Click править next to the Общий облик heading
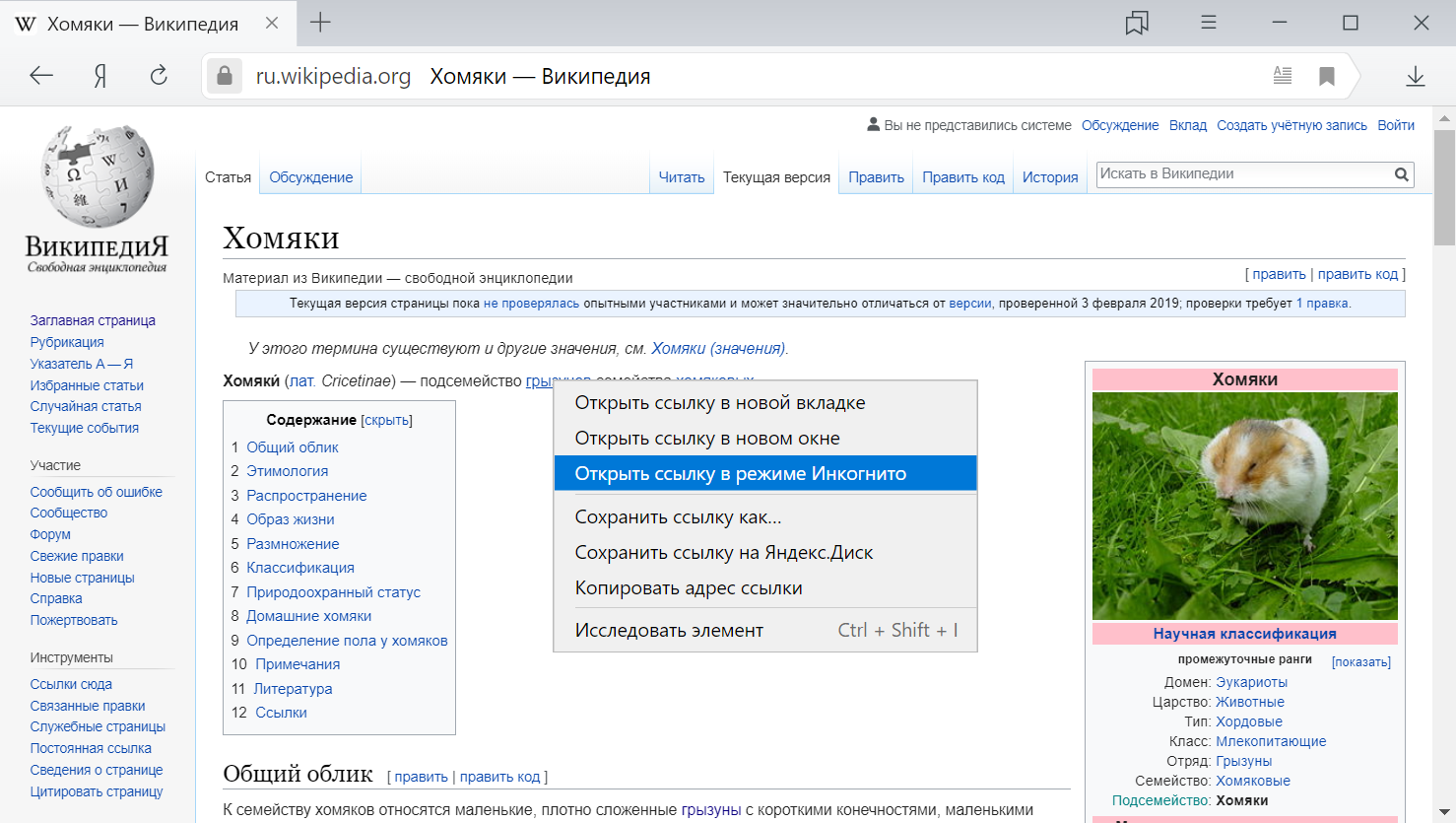The image size is (1456, 823). tap(422, 777)
